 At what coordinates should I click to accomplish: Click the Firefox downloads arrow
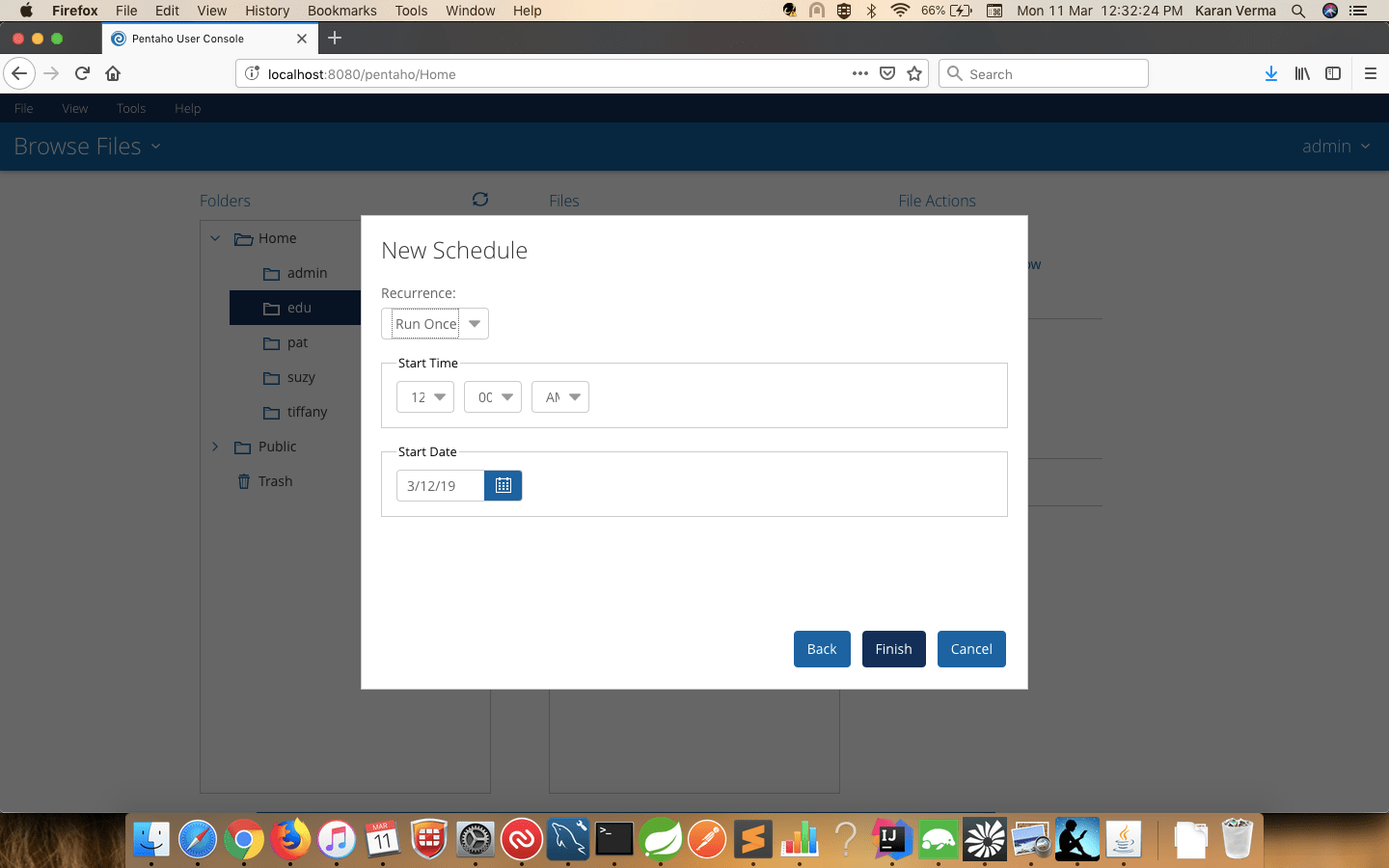(x=1271, y=73)
